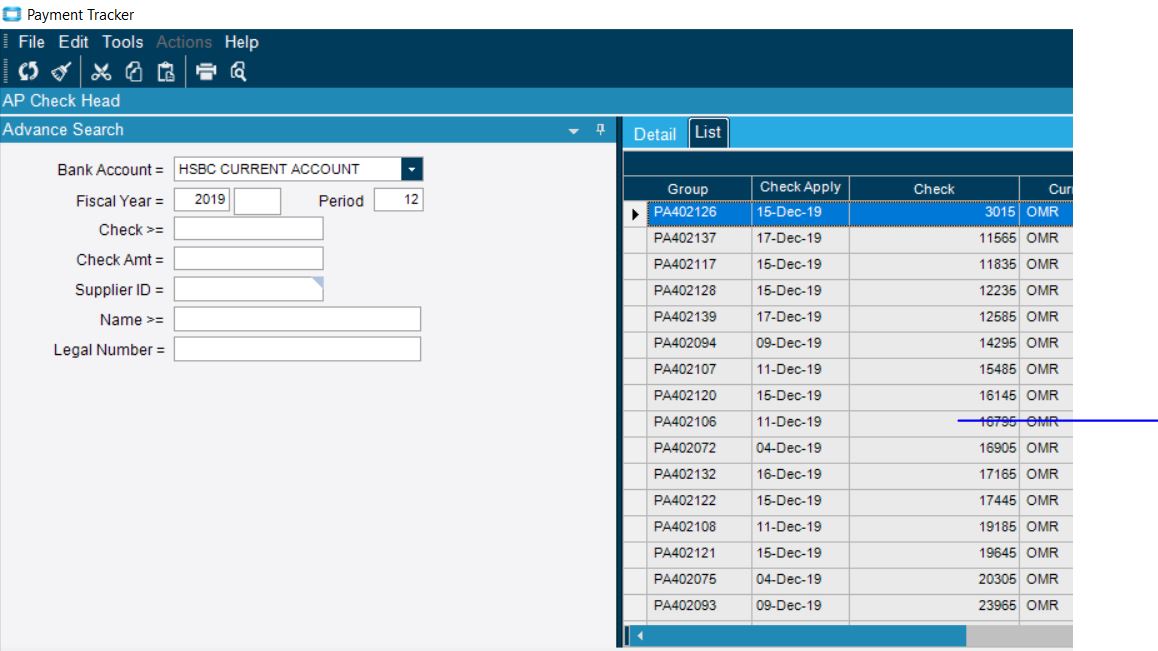The width and height of the screenshot is (1158, 651).
Task: Click the AP Check Head title bar
Action: pos(536,100)
